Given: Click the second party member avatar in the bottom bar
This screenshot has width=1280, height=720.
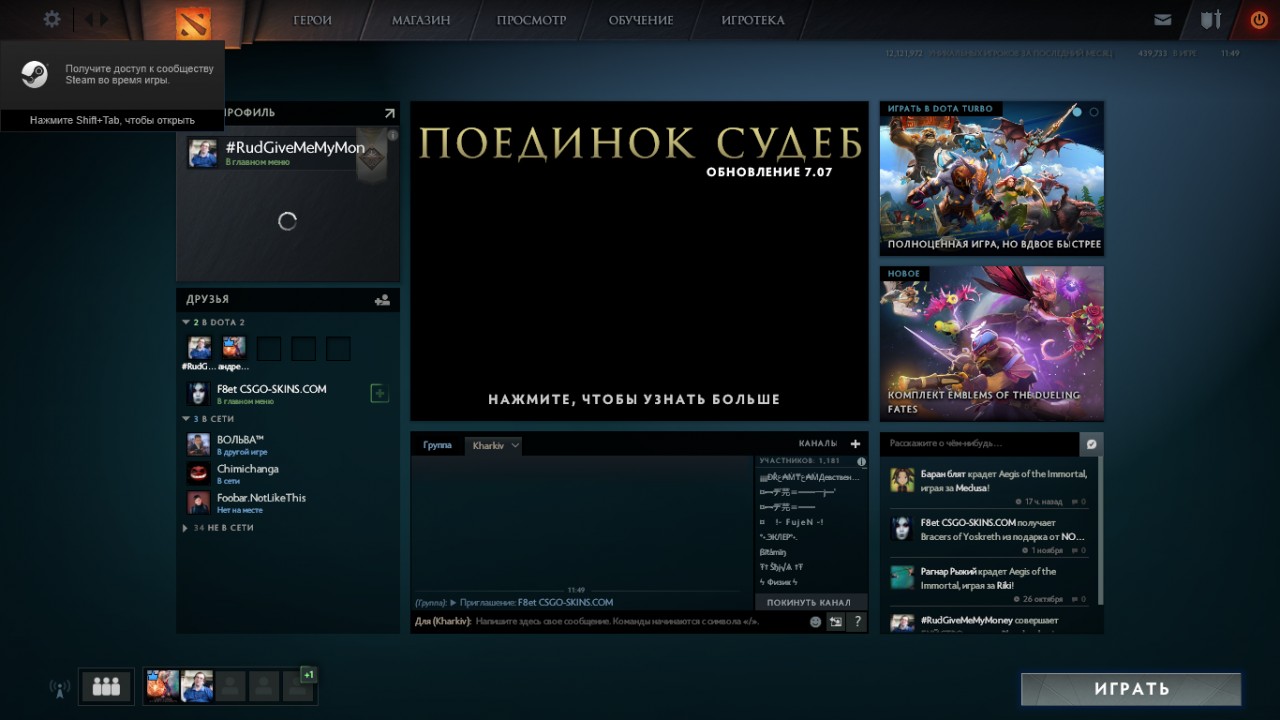Looking at the screenshot, I should (x=197, y=686).
